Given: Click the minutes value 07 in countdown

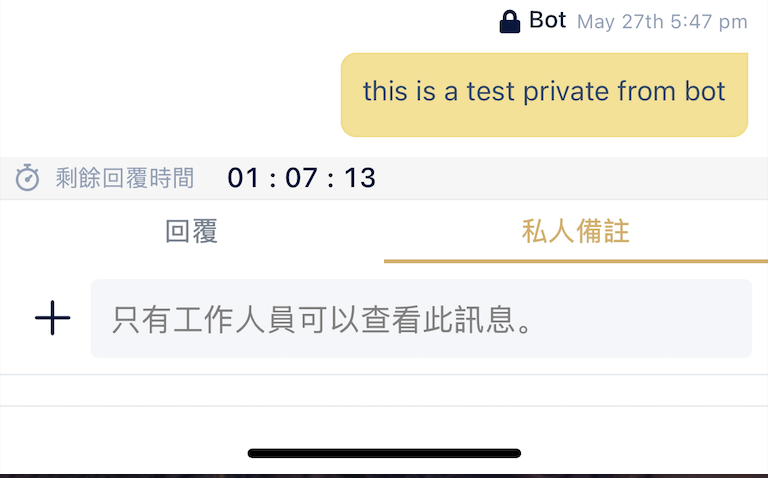Looking at the screenshot, I should tap(301, 179).
